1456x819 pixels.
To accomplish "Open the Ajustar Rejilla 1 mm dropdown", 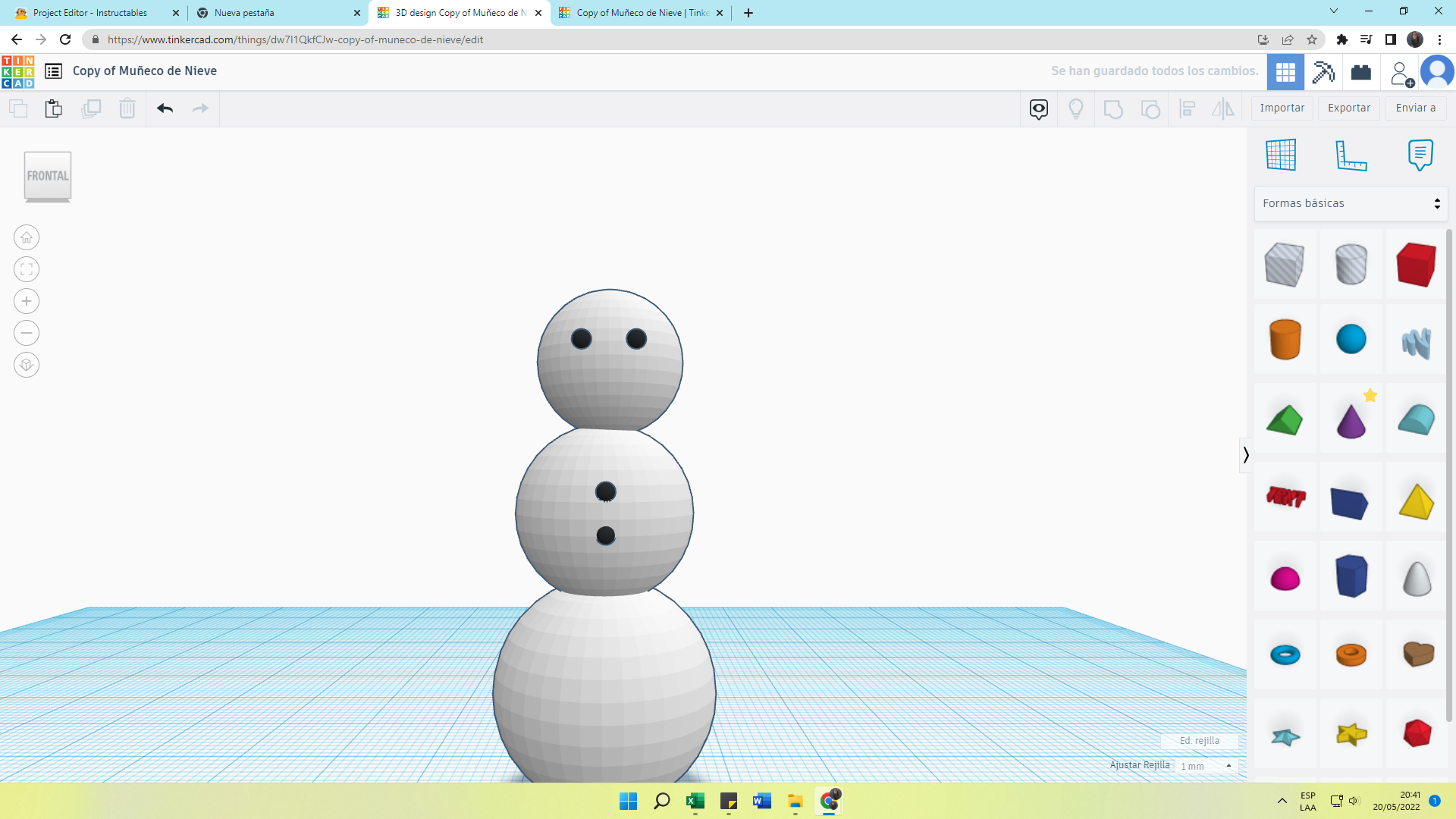I will coord(1206,766).
